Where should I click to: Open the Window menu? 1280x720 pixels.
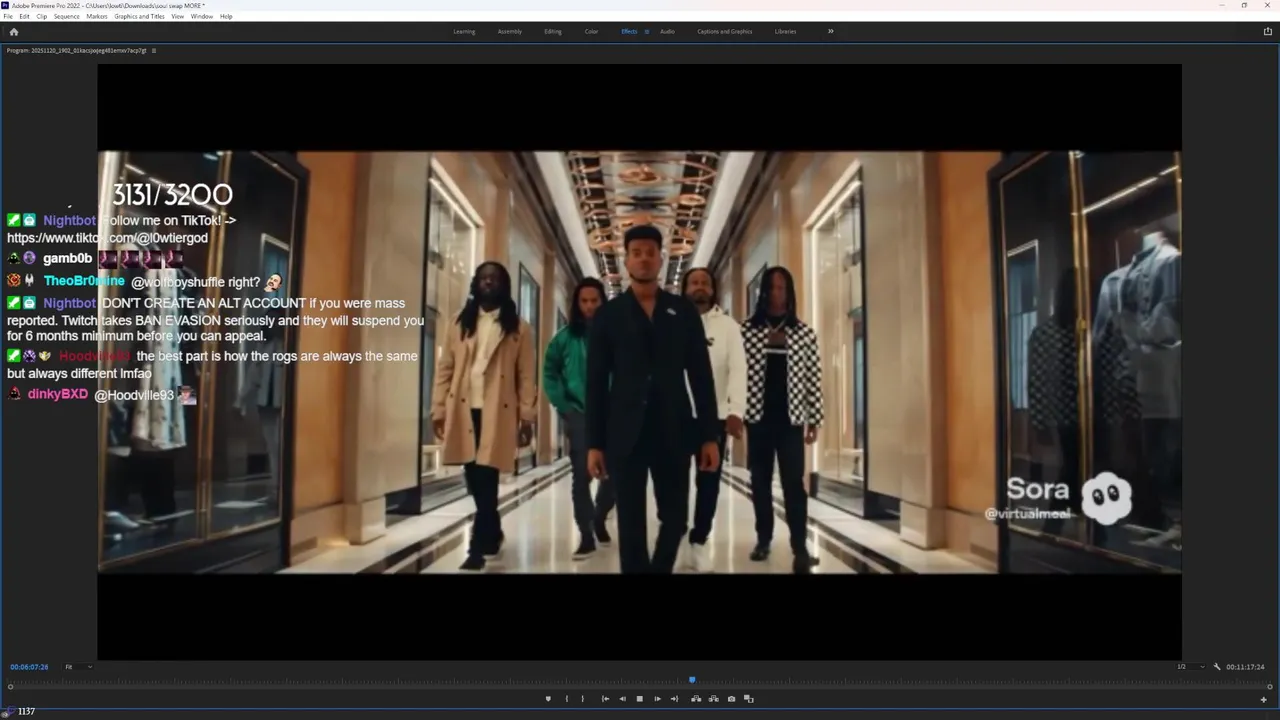point(202,16)
